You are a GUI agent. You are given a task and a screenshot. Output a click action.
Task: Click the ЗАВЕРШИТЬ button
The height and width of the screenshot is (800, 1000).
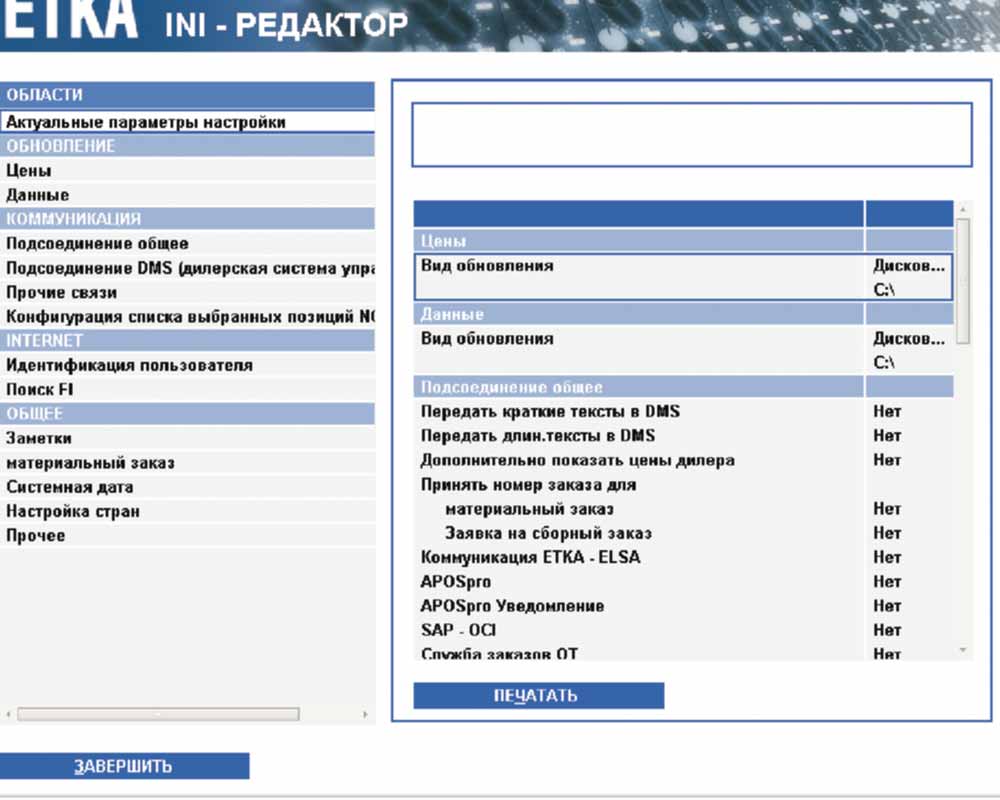click(124, 767)
